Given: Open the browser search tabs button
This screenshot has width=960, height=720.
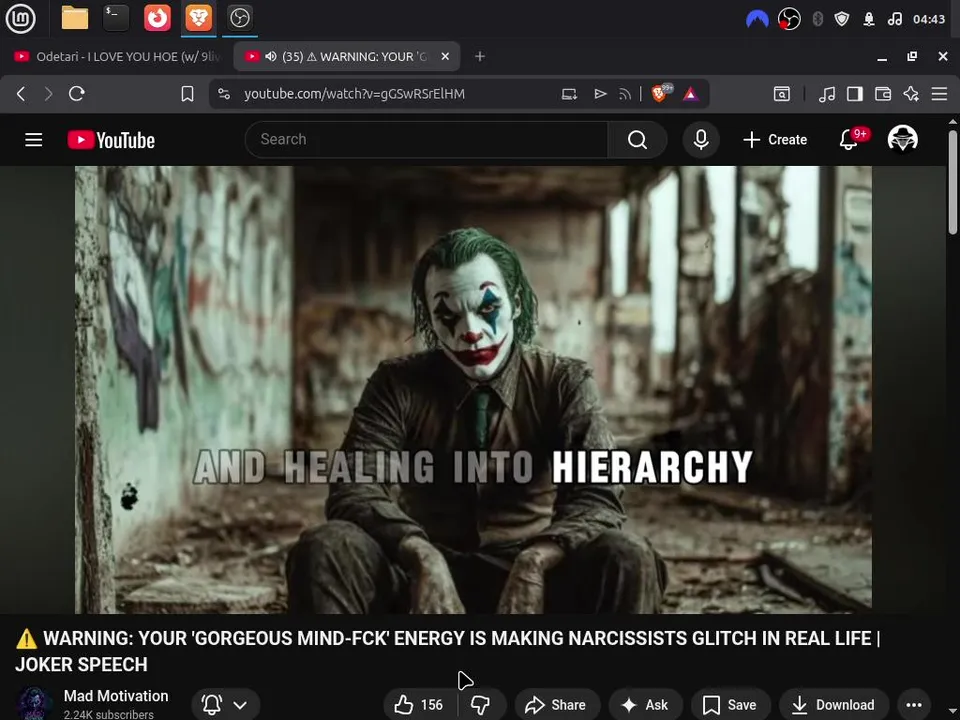Looking at the screenshot, I should 782,94.
